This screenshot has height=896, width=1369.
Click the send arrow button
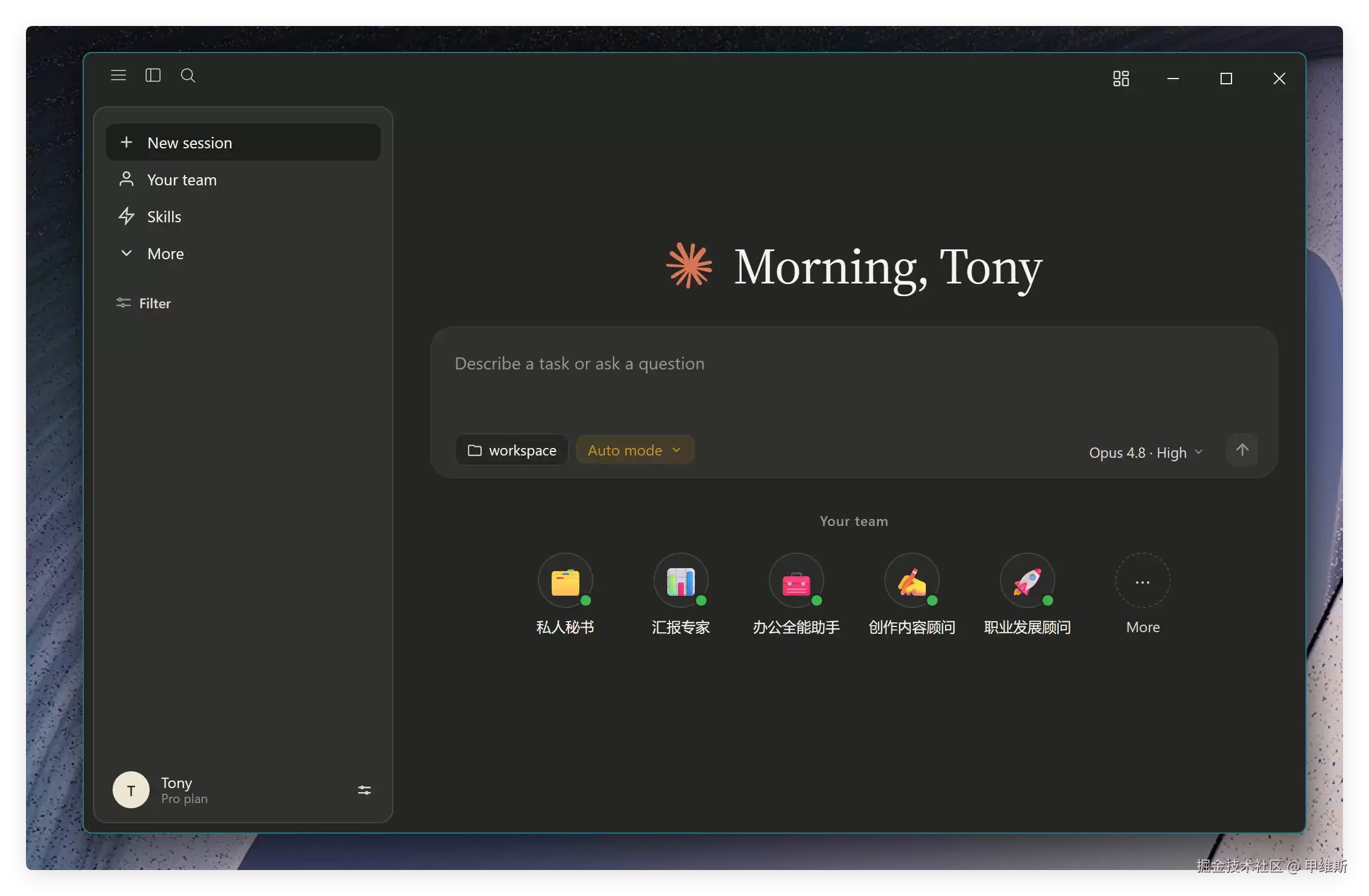point(1242,450)
